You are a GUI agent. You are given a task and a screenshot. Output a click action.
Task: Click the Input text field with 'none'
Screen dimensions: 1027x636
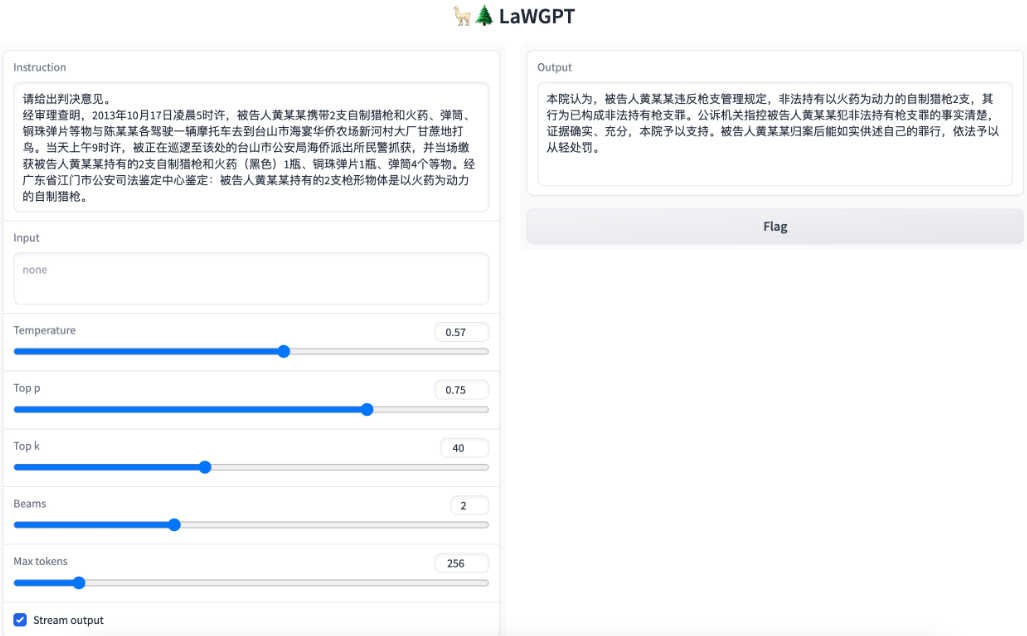[251, 278]
